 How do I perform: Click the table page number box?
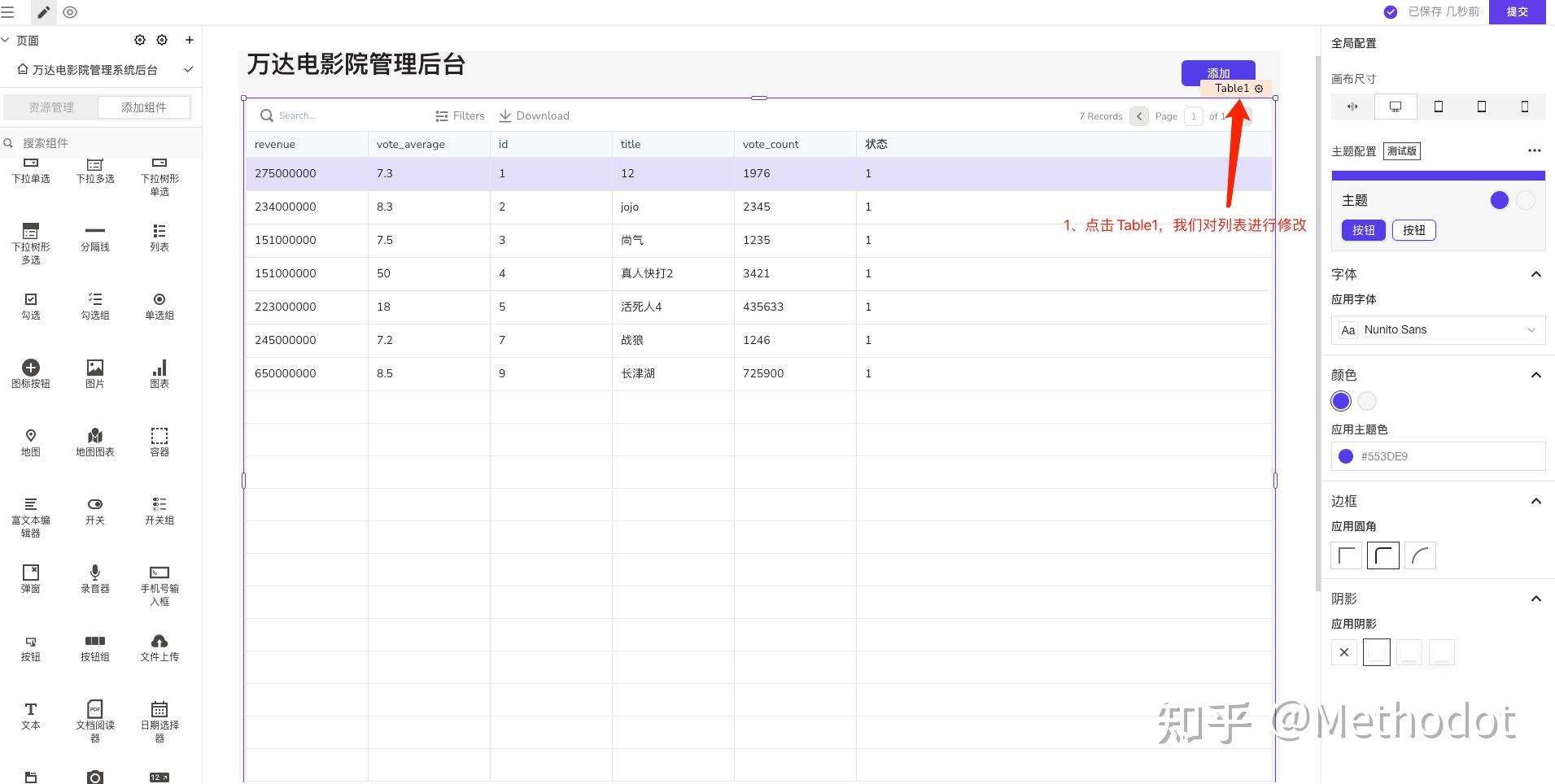click(1194, 116)
